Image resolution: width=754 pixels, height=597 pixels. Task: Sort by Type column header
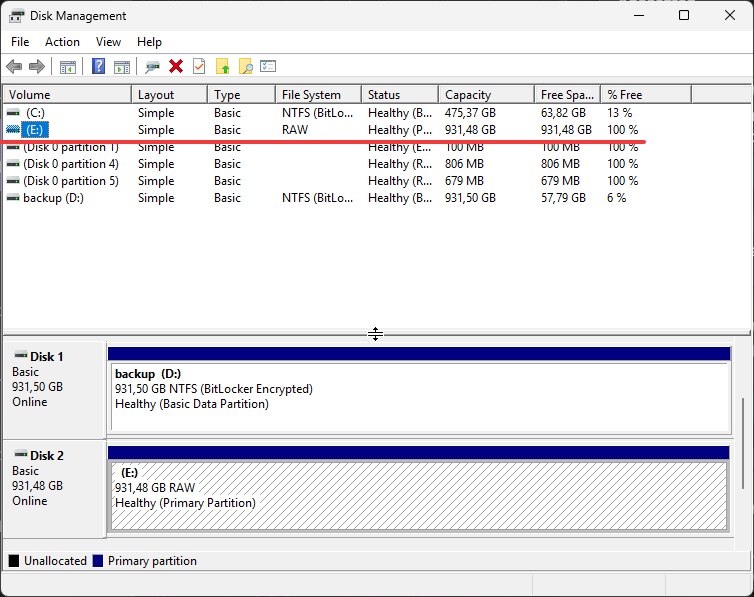(x=242, y=95)
